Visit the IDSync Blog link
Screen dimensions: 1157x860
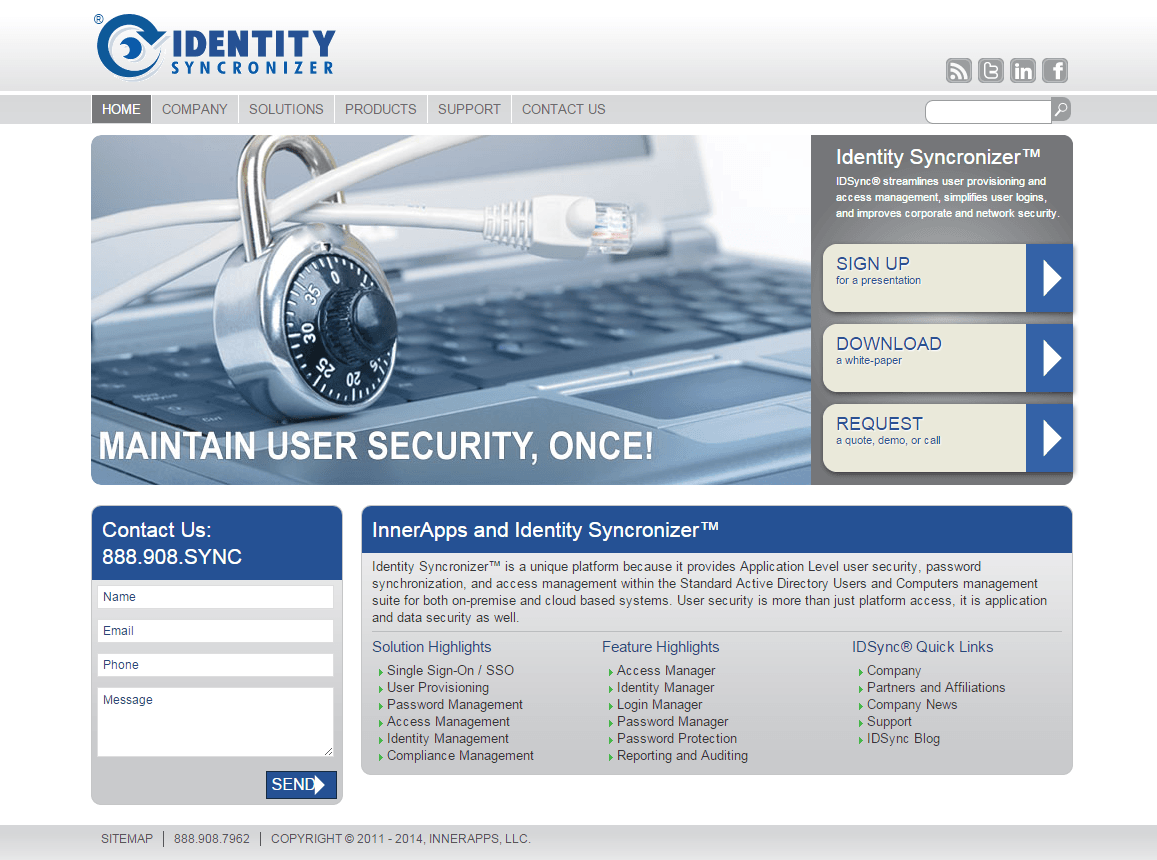coord(903,738)
